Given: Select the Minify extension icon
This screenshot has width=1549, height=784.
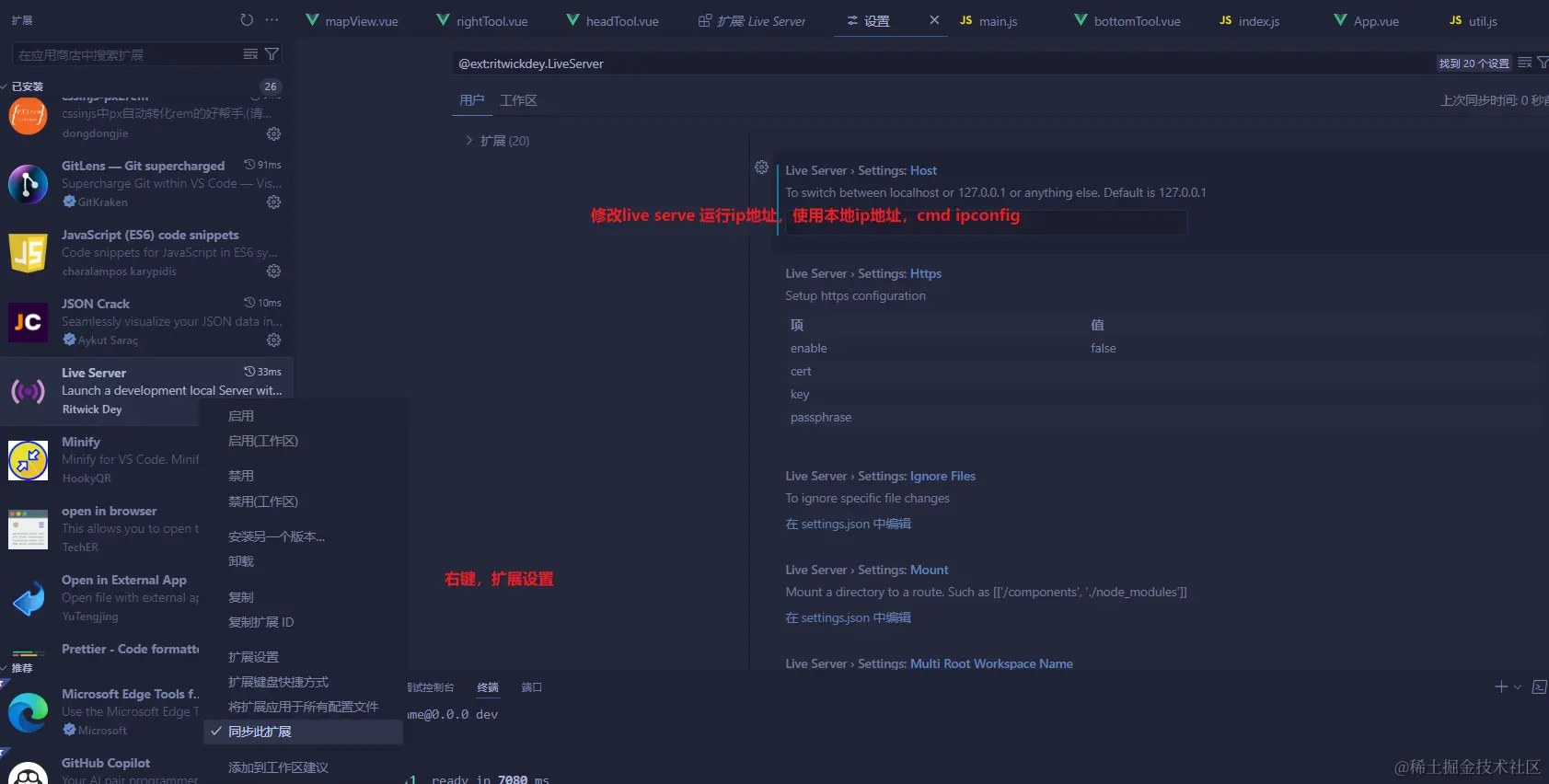Looking at the screenshot, I should [x=29, y=460].
